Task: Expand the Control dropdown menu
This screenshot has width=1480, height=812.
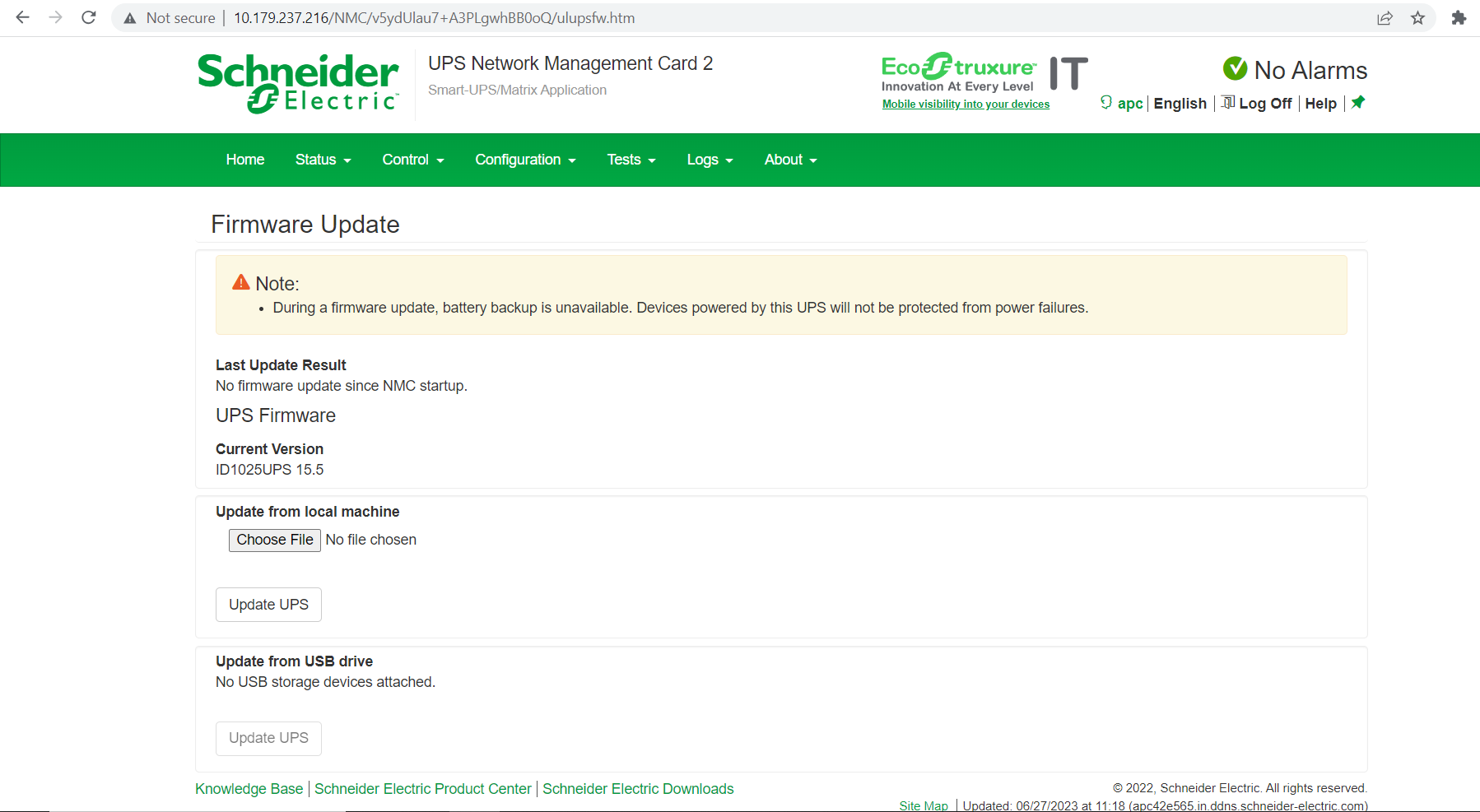Action: 413,160
